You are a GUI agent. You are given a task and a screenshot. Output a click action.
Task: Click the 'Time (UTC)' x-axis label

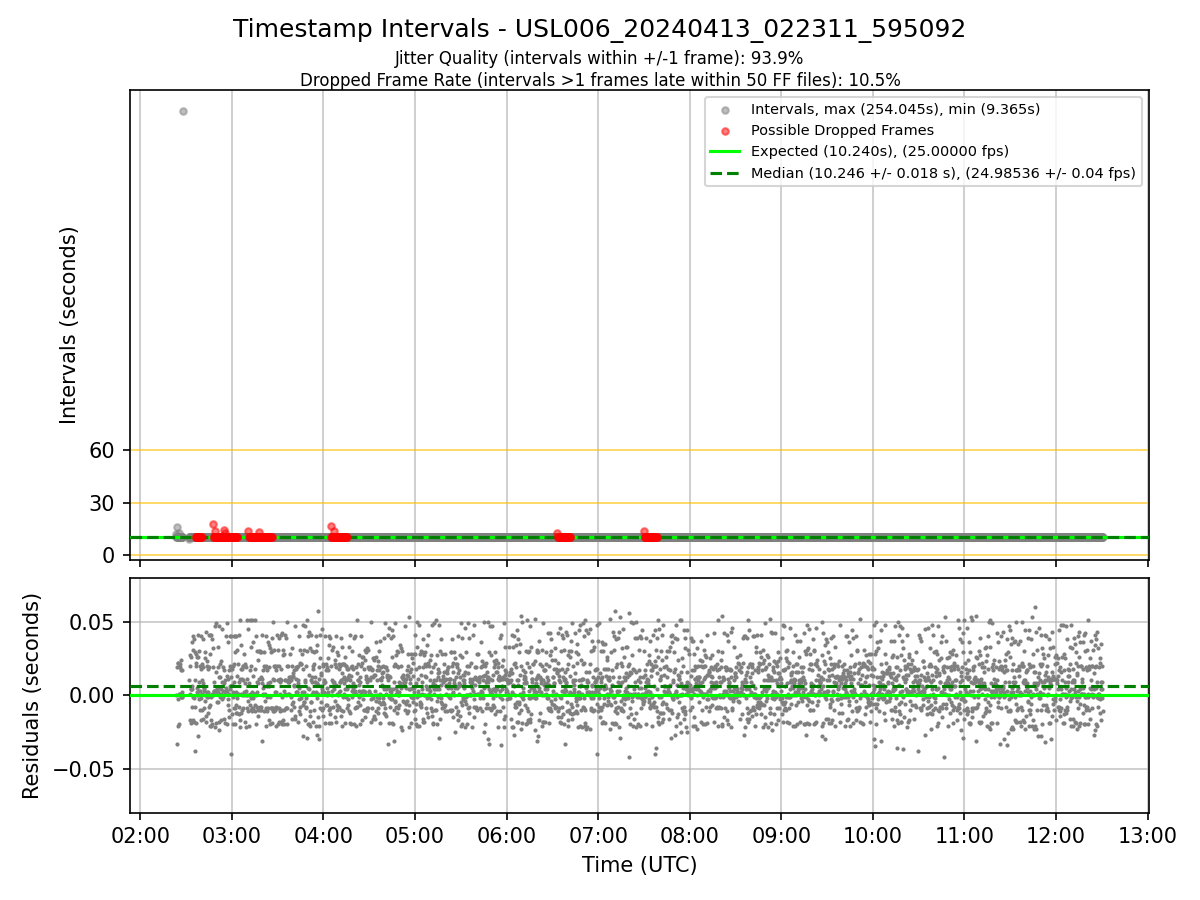pyautogui.click(x=639, y=865)
